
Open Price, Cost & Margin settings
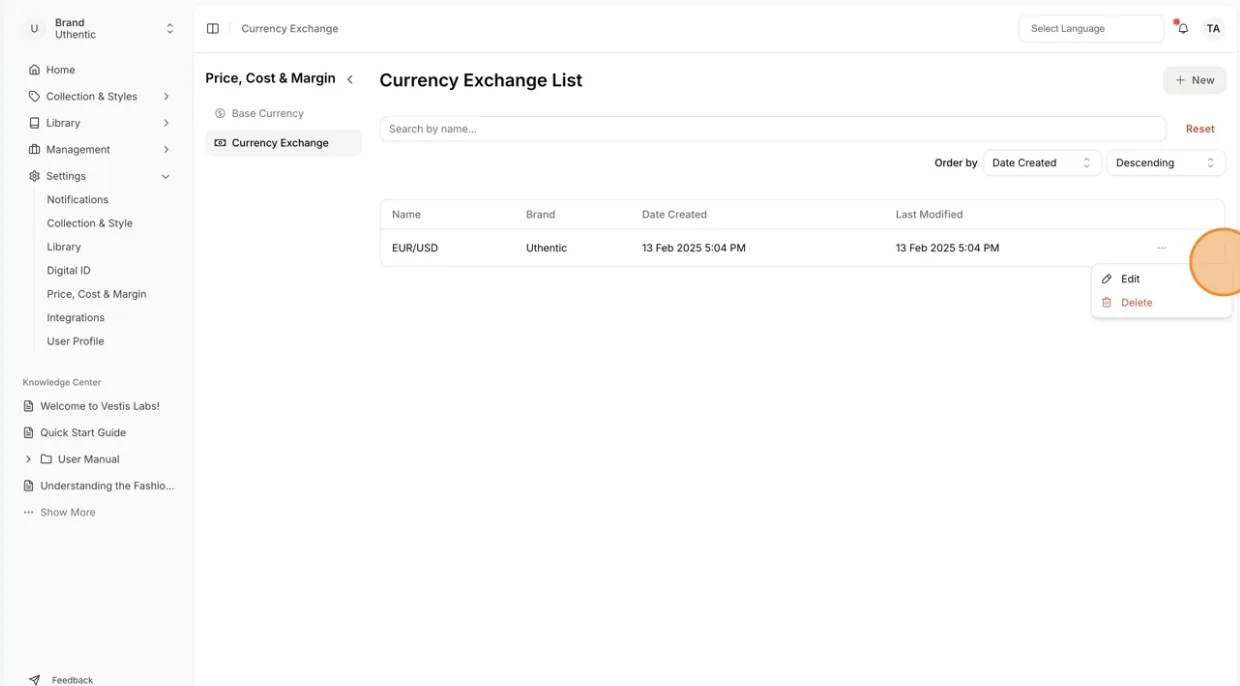(97, 295)
